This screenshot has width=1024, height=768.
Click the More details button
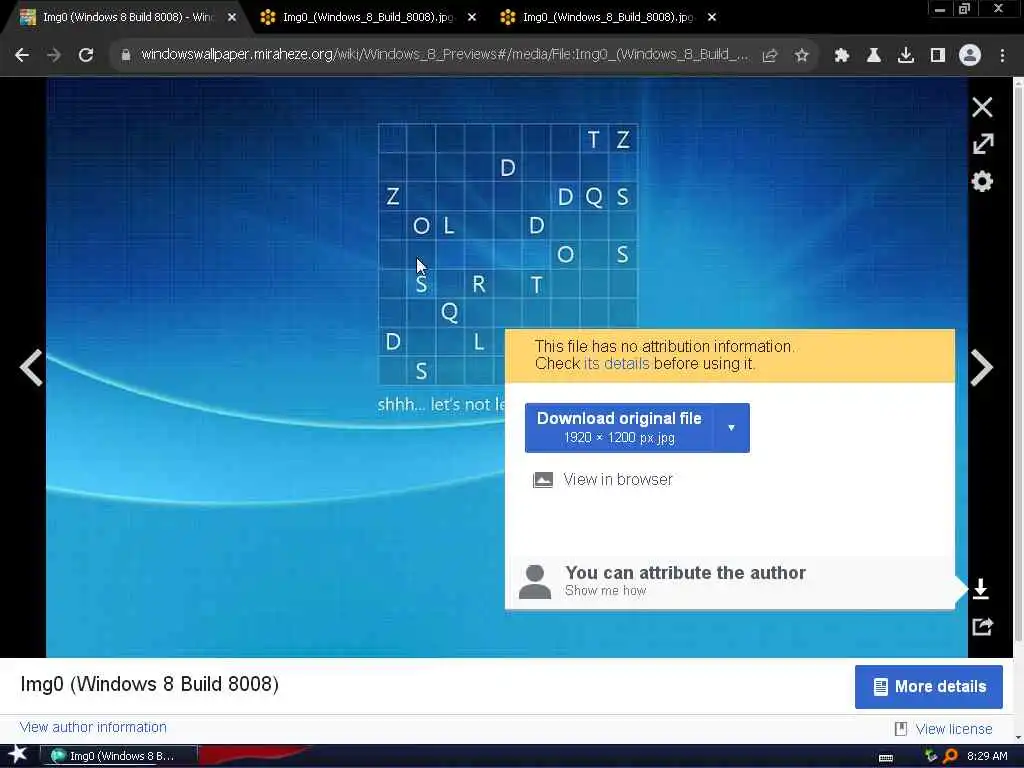pyautogui.click(x=928, y=686)
